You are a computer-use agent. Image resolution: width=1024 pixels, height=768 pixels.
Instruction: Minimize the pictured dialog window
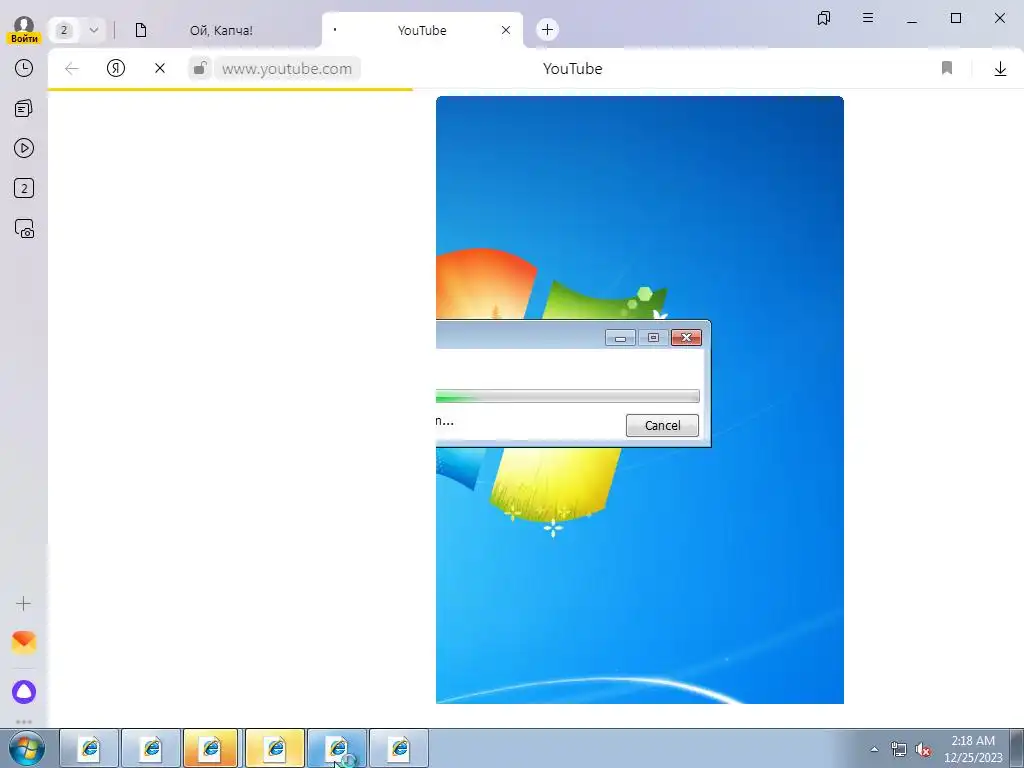[620, 338]
